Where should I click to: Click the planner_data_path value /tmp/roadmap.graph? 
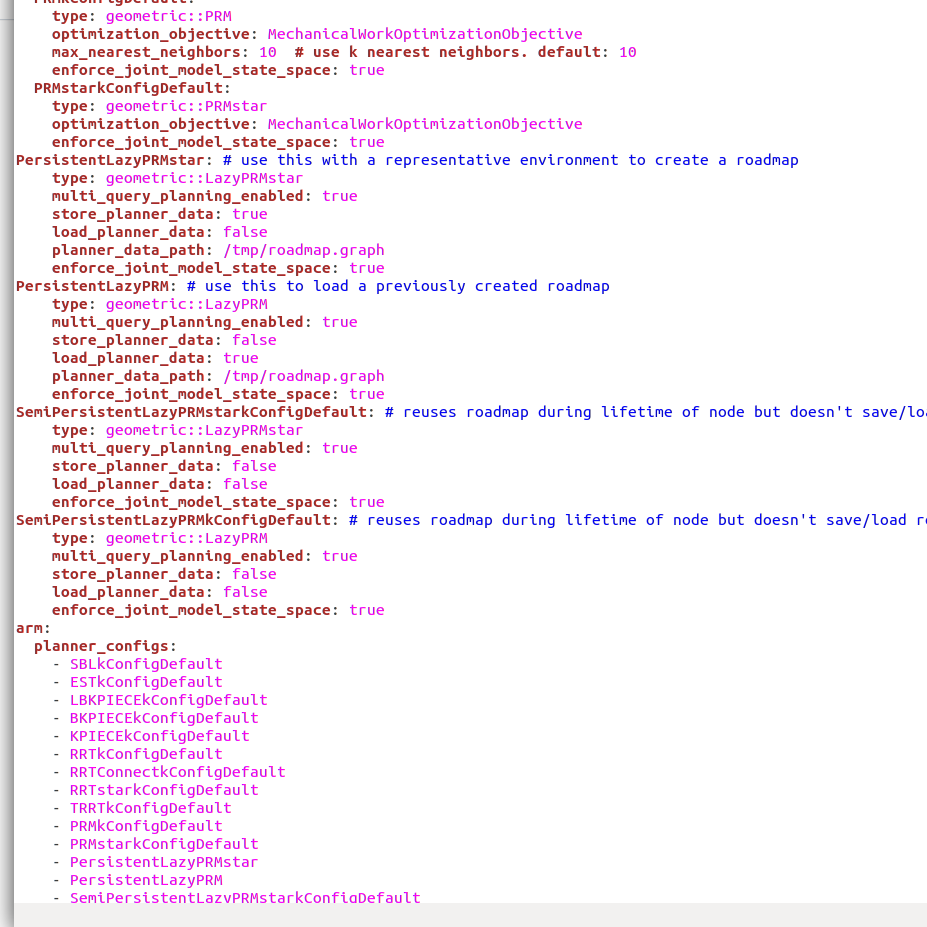coord(305,250)
